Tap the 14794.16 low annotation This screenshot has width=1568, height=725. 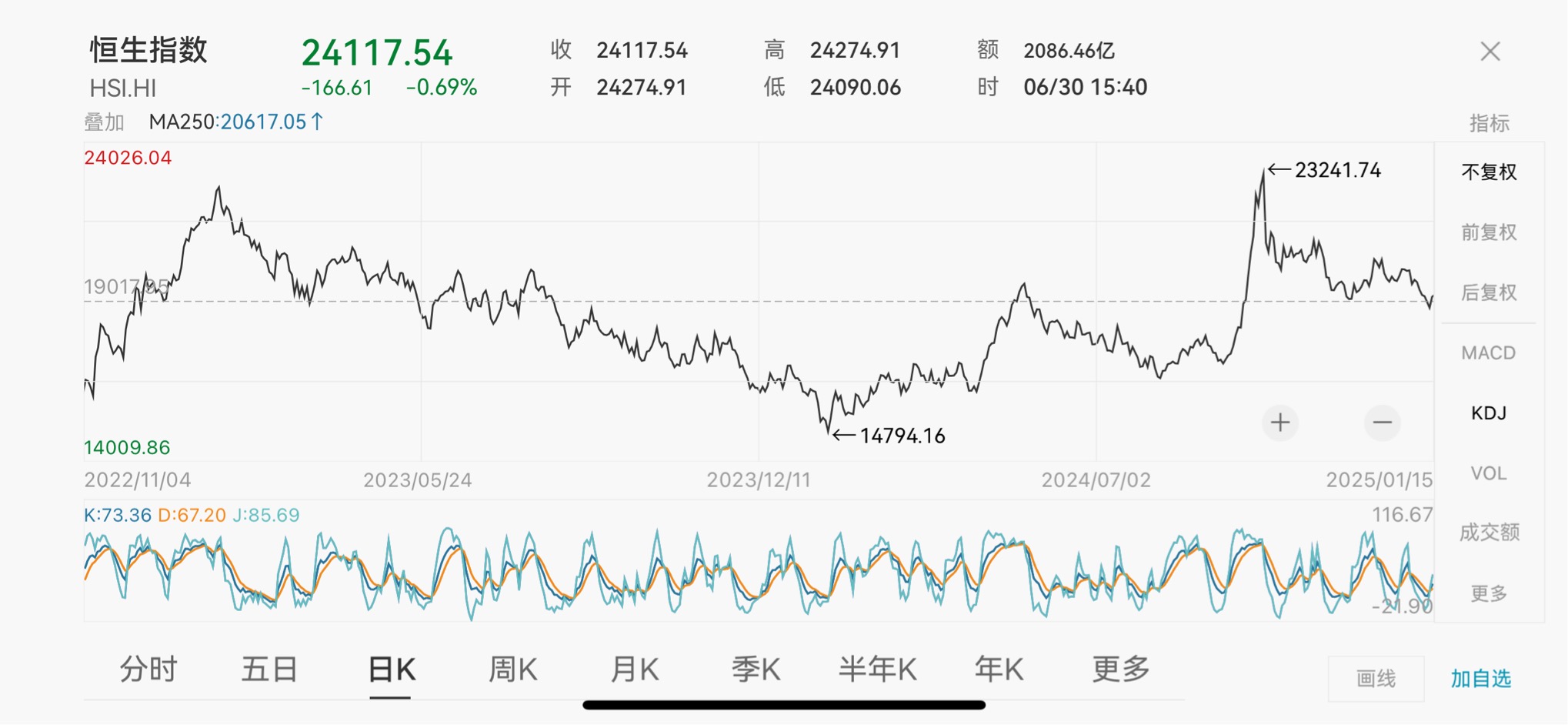[902, 436]
